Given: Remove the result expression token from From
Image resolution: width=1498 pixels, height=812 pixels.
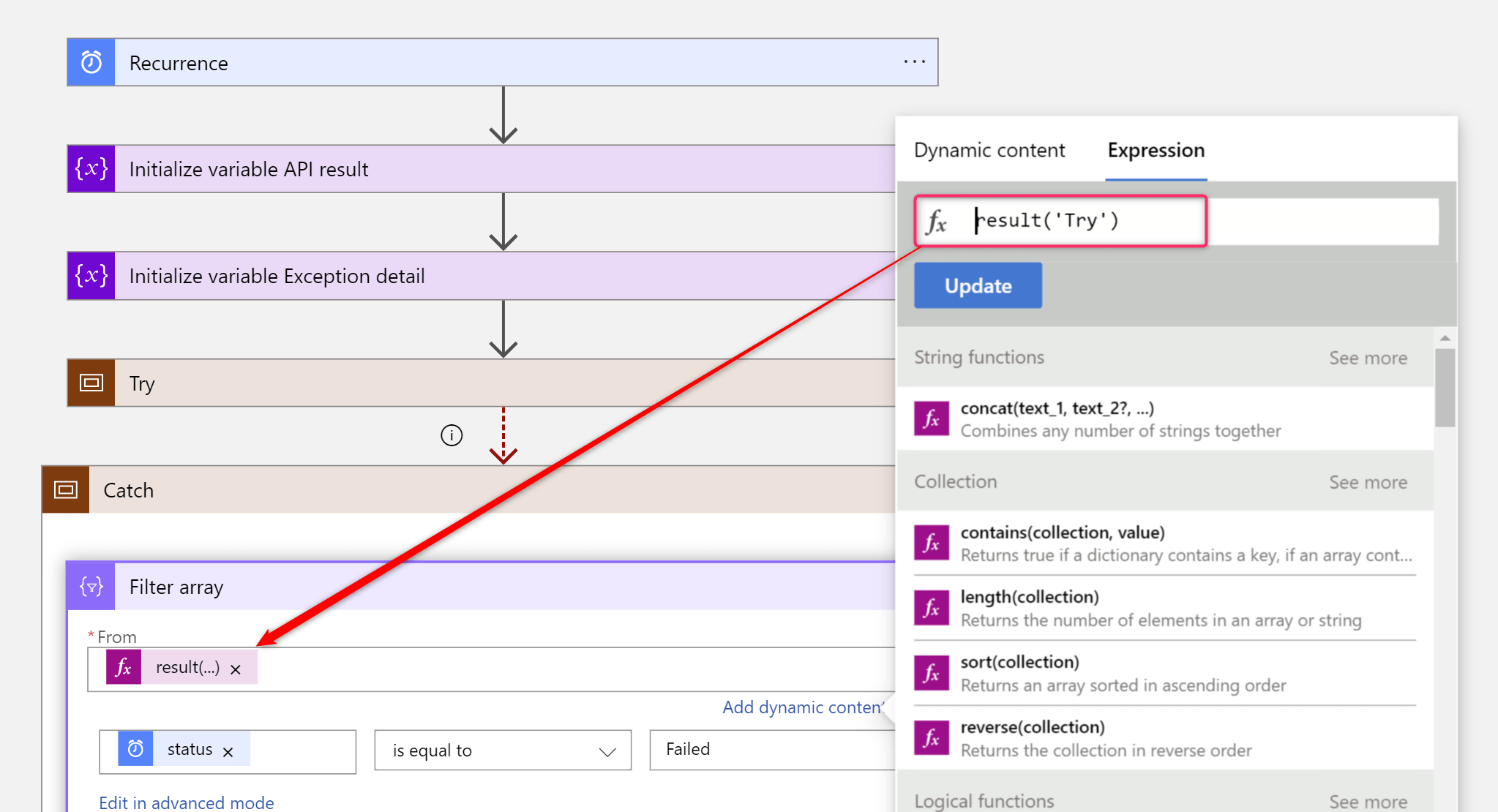Looking at the screenshot, I should (236, 667).
